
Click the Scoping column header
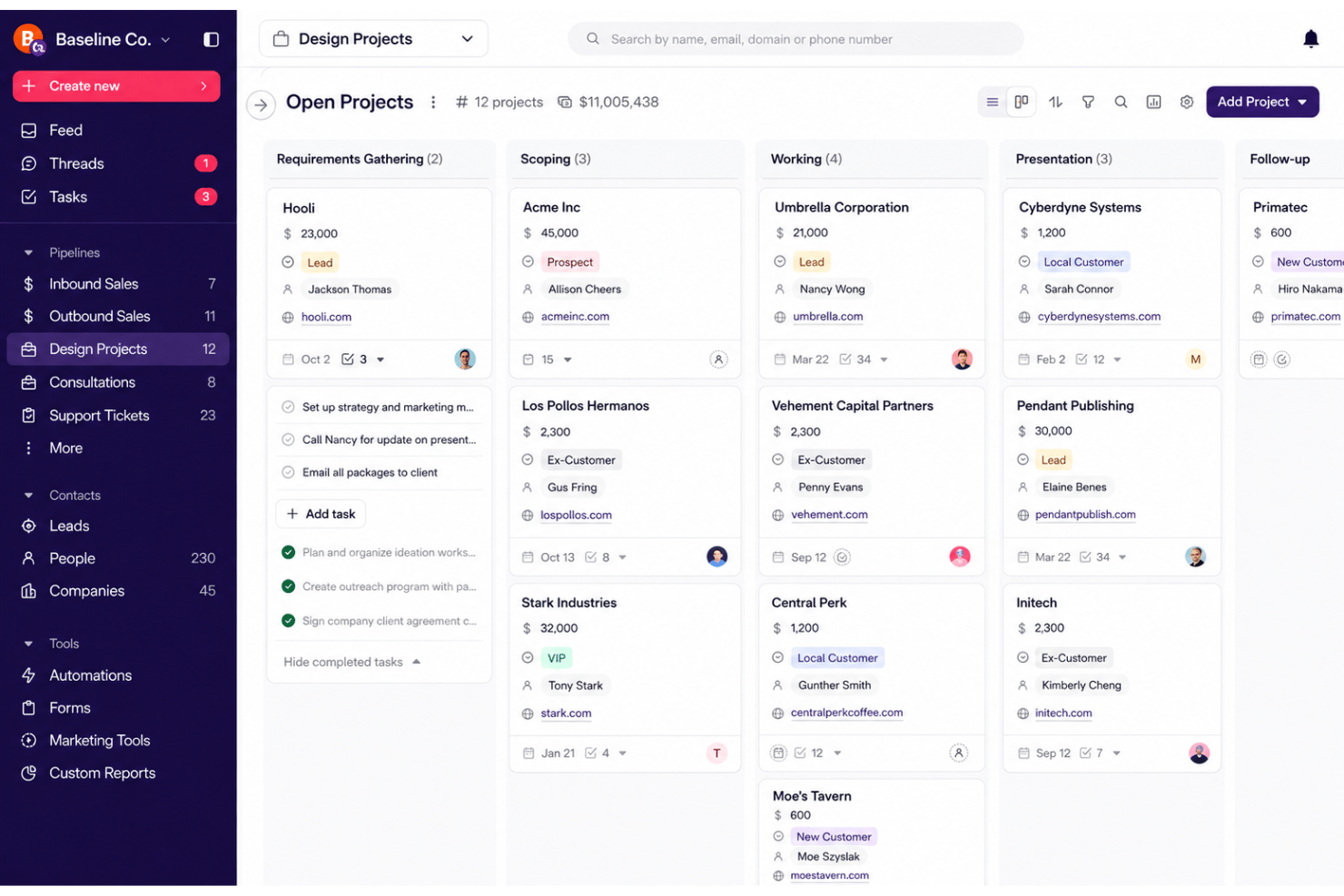(x=556, y=159)
